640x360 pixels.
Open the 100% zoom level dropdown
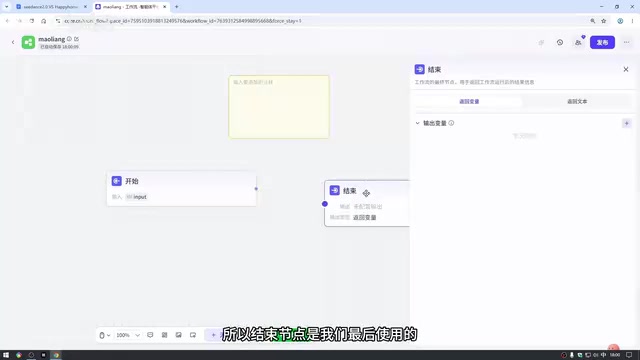click(128, 335)
